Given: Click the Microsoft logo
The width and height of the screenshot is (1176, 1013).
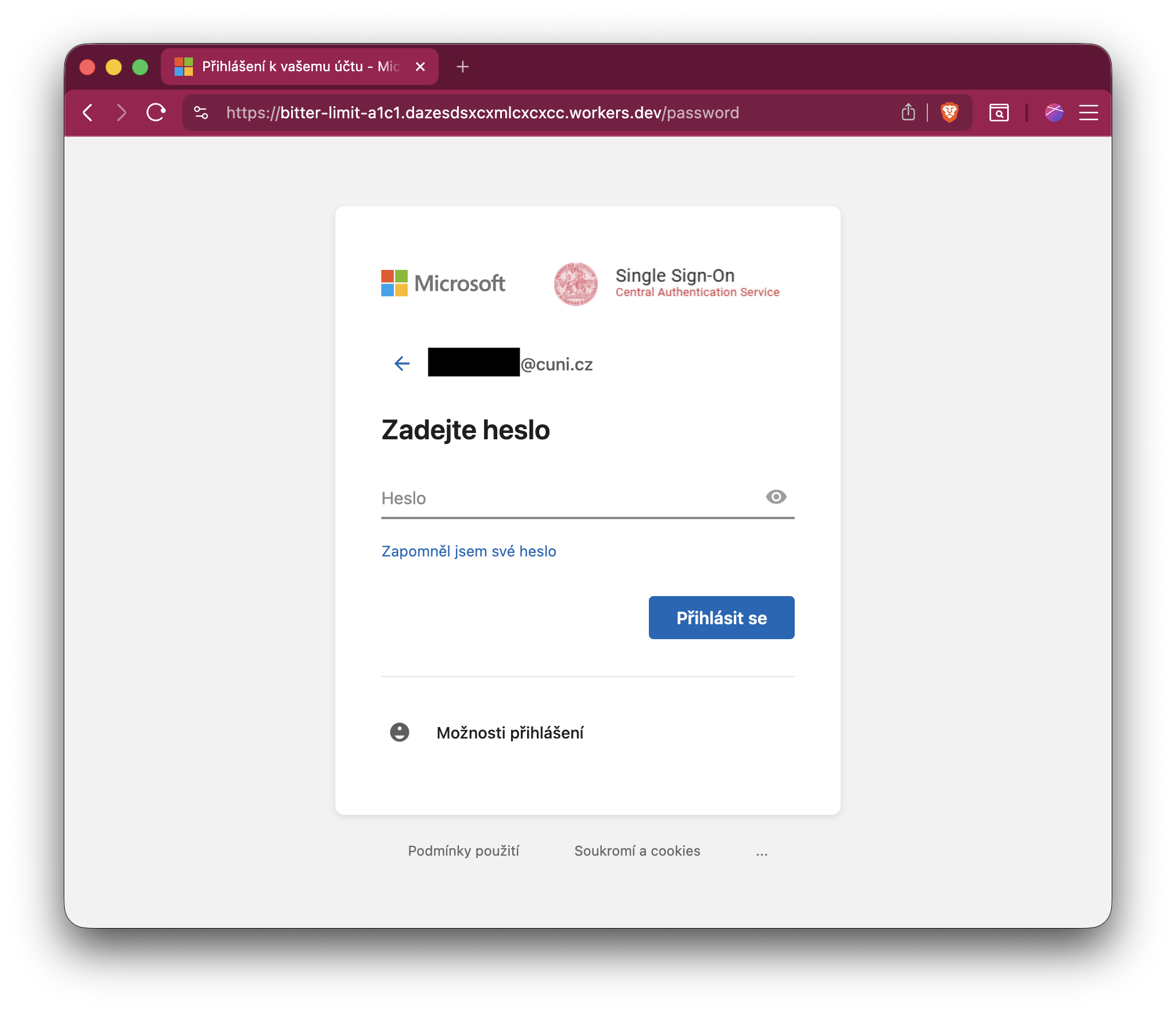Looking at the screenshot, I should click(x=443, y=283).
